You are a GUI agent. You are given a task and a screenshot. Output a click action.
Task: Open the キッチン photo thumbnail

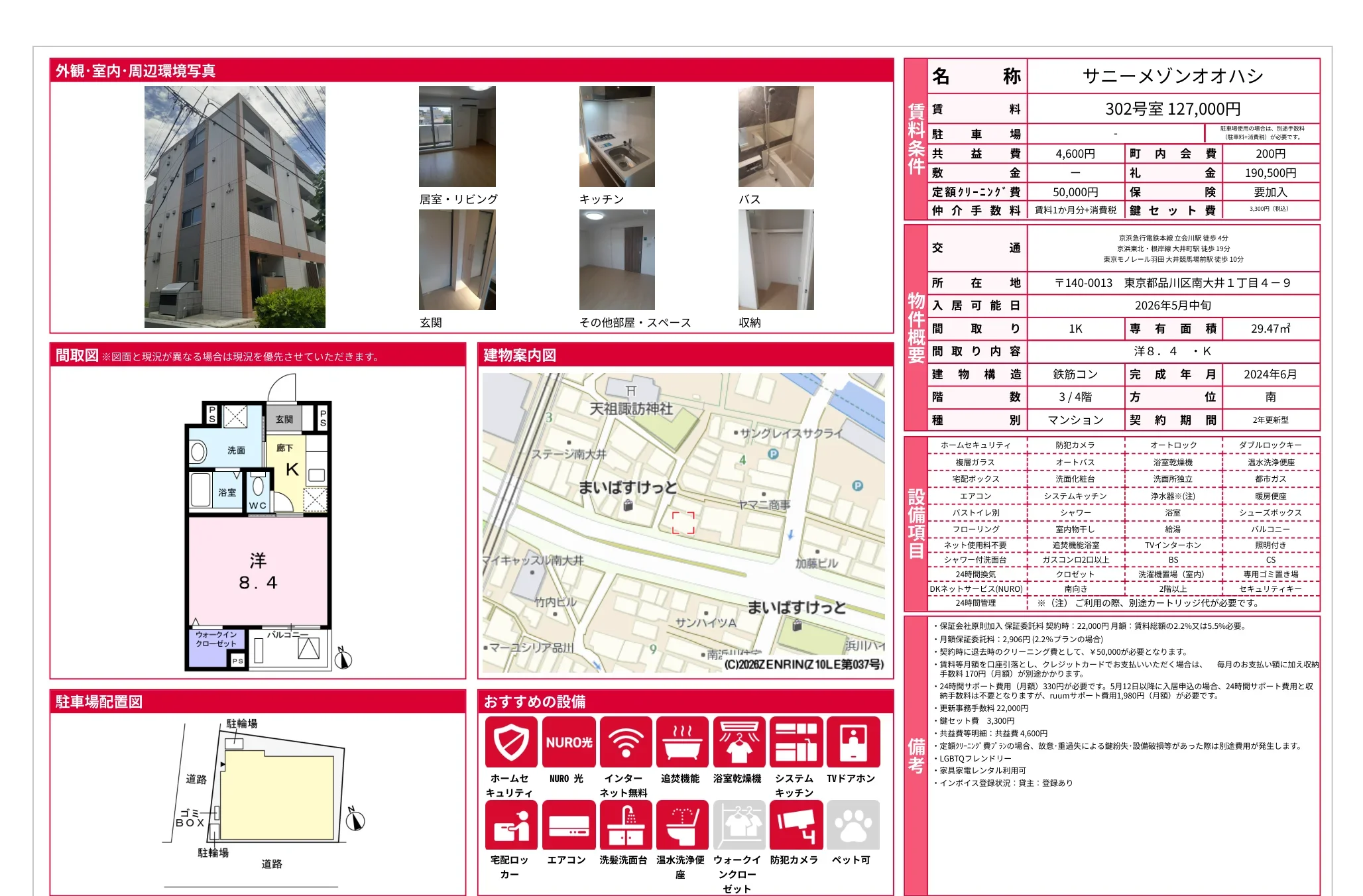(x=617, y=137)
